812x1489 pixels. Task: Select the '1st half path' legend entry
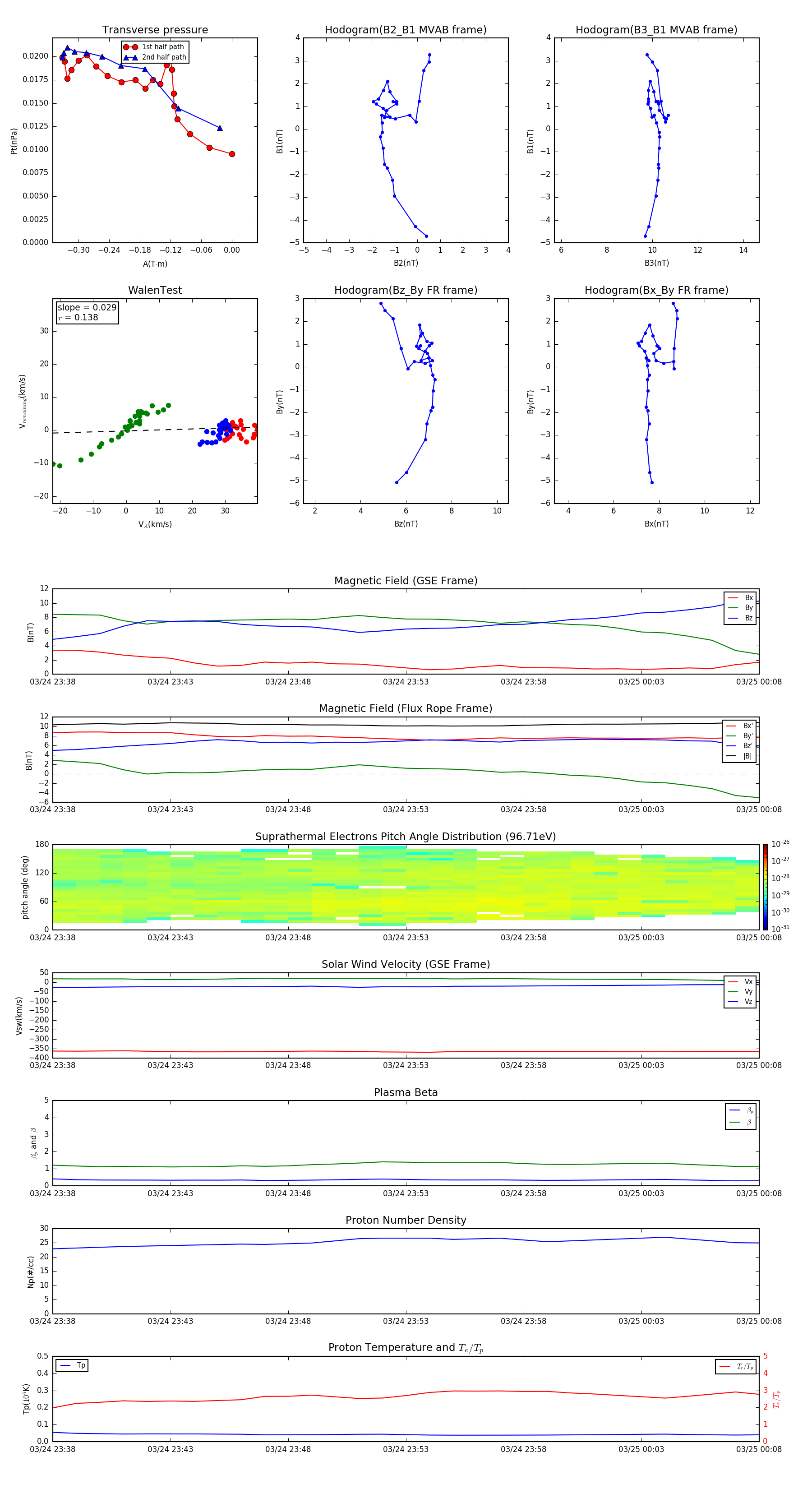[x=154, y=47]
